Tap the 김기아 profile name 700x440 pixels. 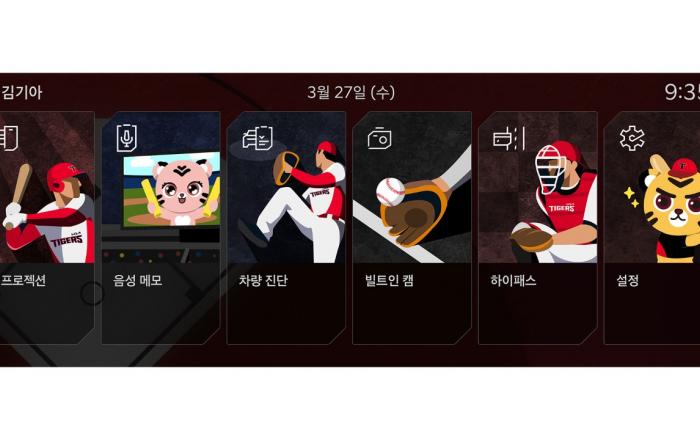point(21,92)
